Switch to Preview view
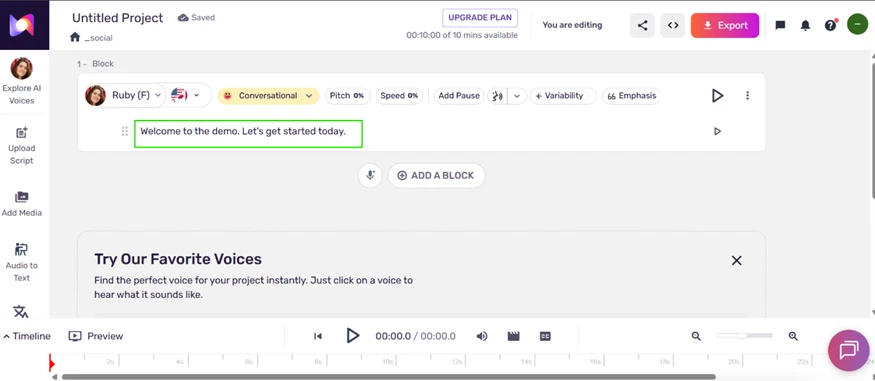The height and width of the screenshot is (381, 875). click(96, 336)
